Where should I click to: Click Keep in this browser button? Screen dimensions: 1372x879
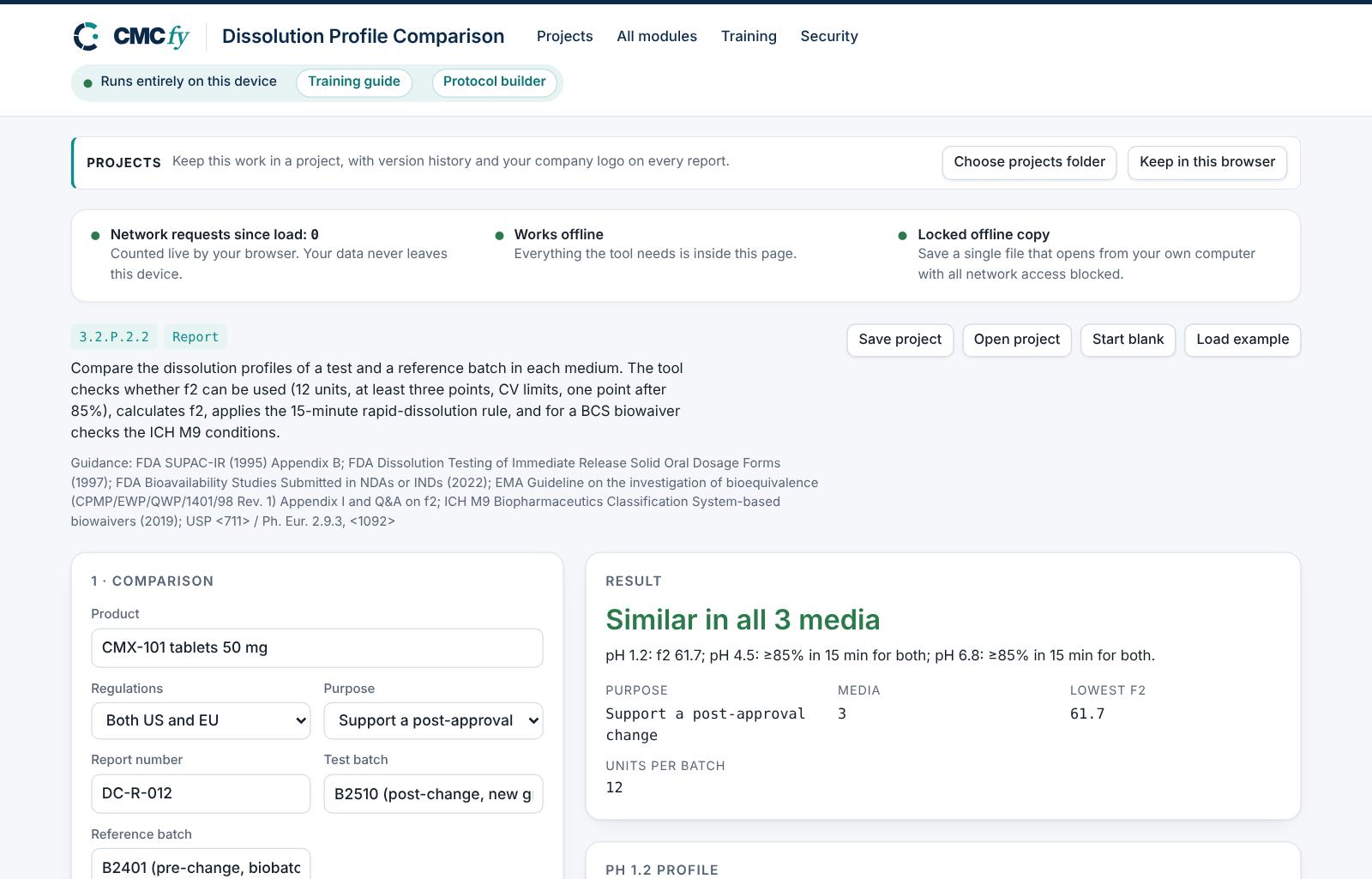pyautogui.click(x=1207, y=163)
